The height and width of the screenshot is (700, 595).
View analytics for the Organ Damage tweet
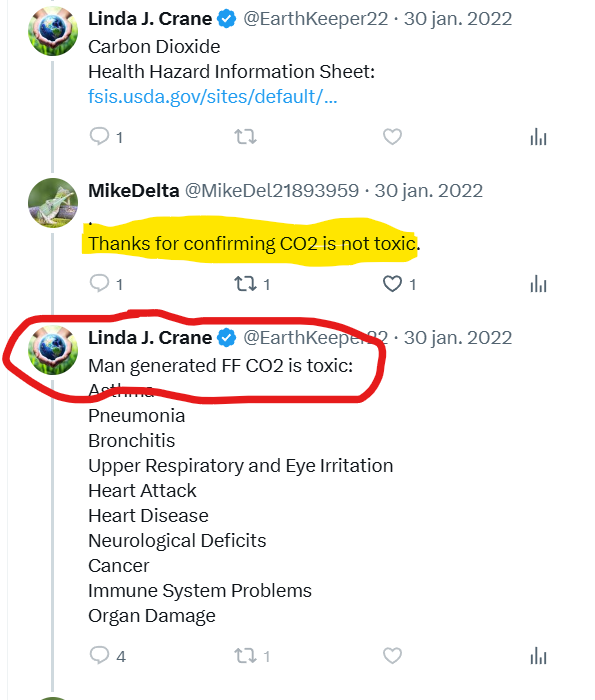point(538,656)
